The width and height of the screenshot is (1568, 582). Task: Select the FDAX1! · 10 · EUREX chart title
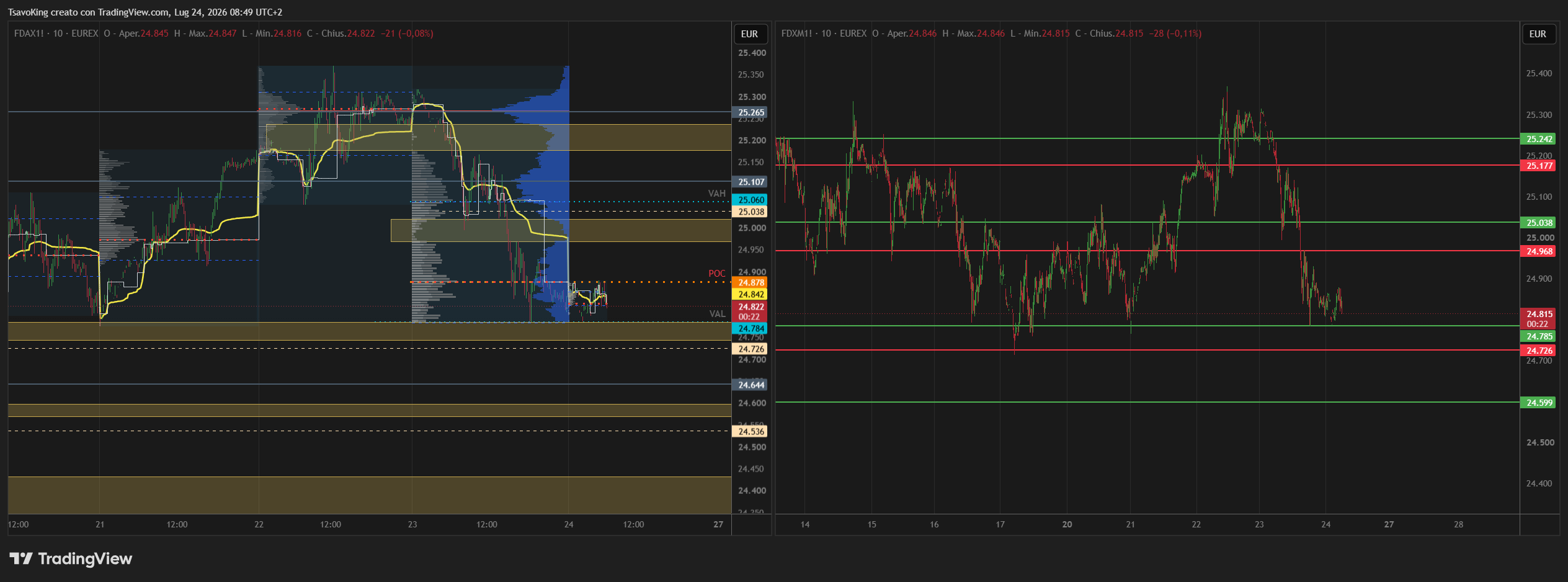click(56, 34)
